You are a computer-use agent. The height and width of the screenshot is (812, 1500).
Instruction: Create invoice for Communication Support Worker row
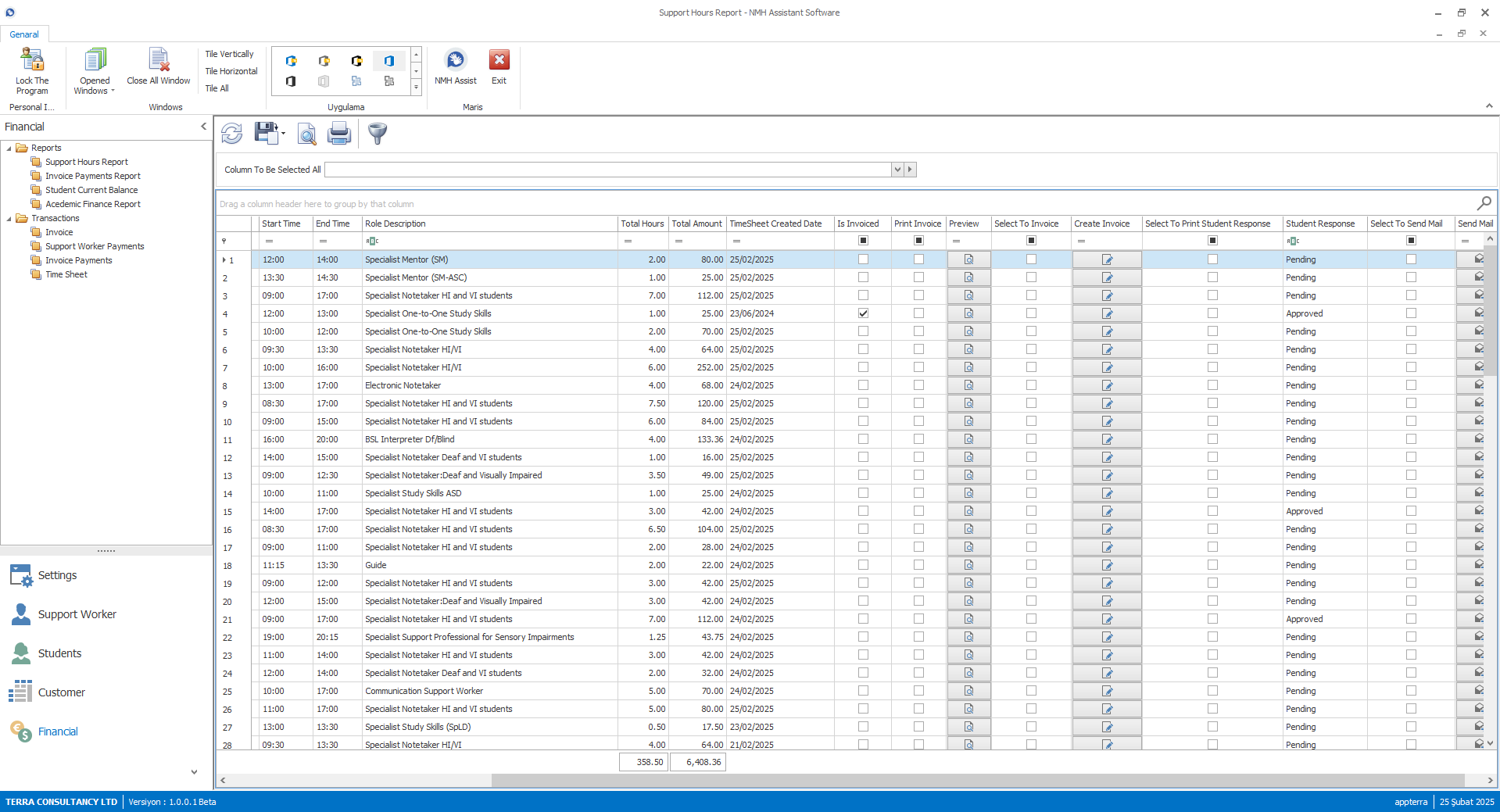click(x=1107, y=691)
